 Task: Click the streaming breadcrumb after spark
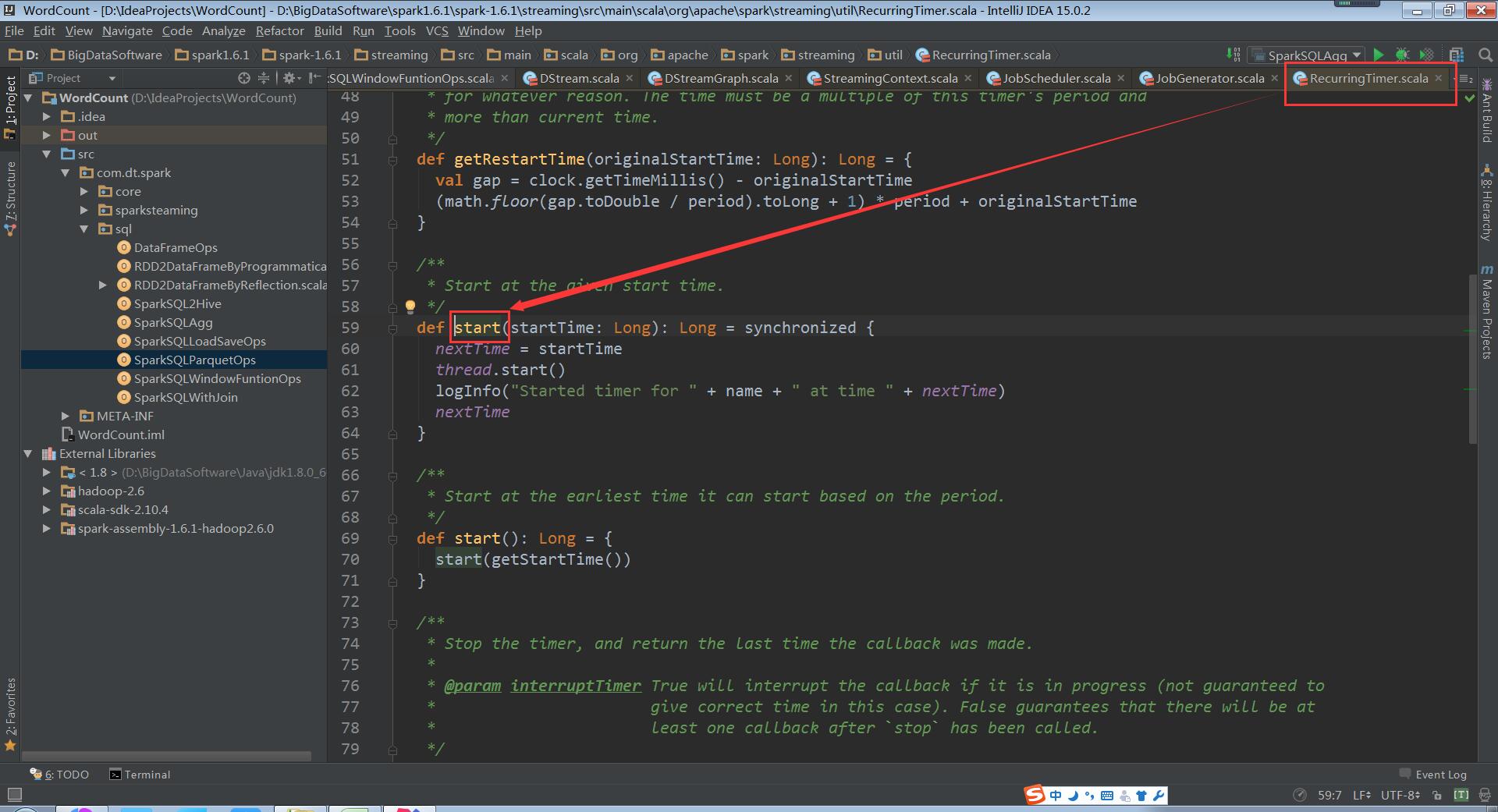pos(818,55)
